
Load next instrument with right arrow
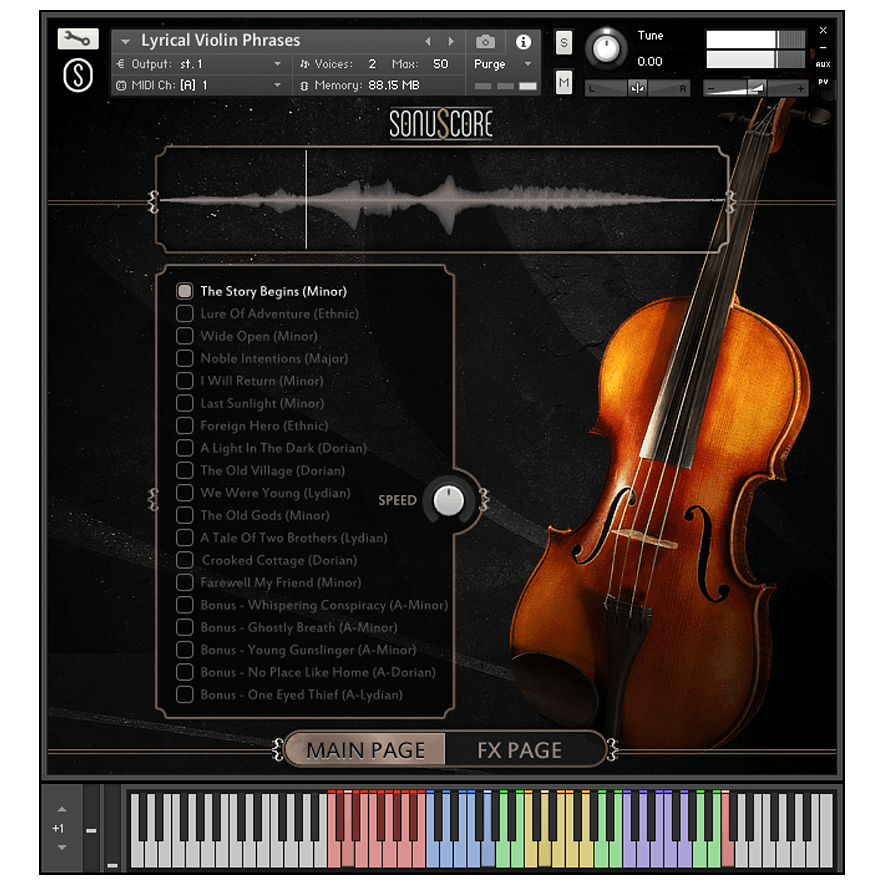coord(450,41)
